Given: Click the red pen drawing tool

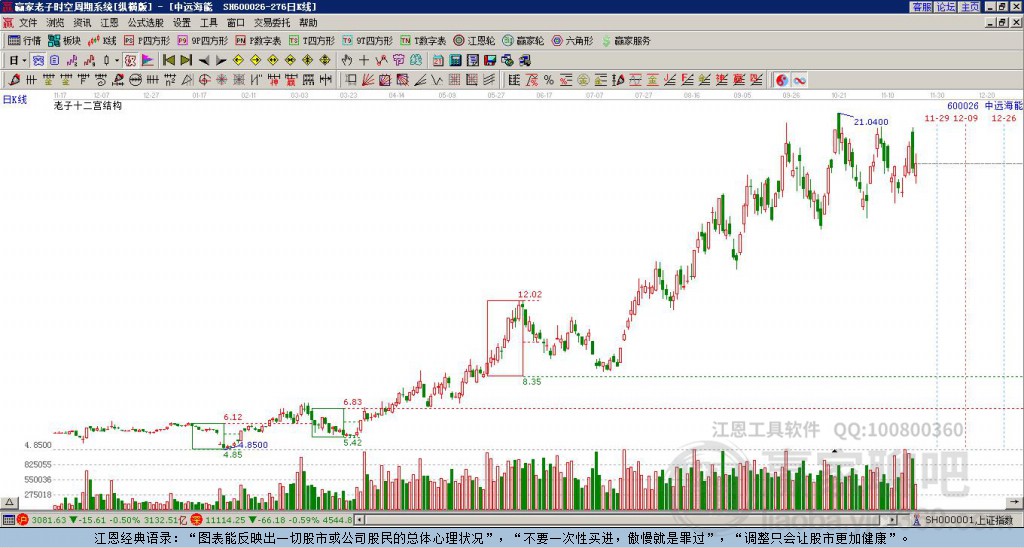Looking at the screenshot, I should pos(14,80).
